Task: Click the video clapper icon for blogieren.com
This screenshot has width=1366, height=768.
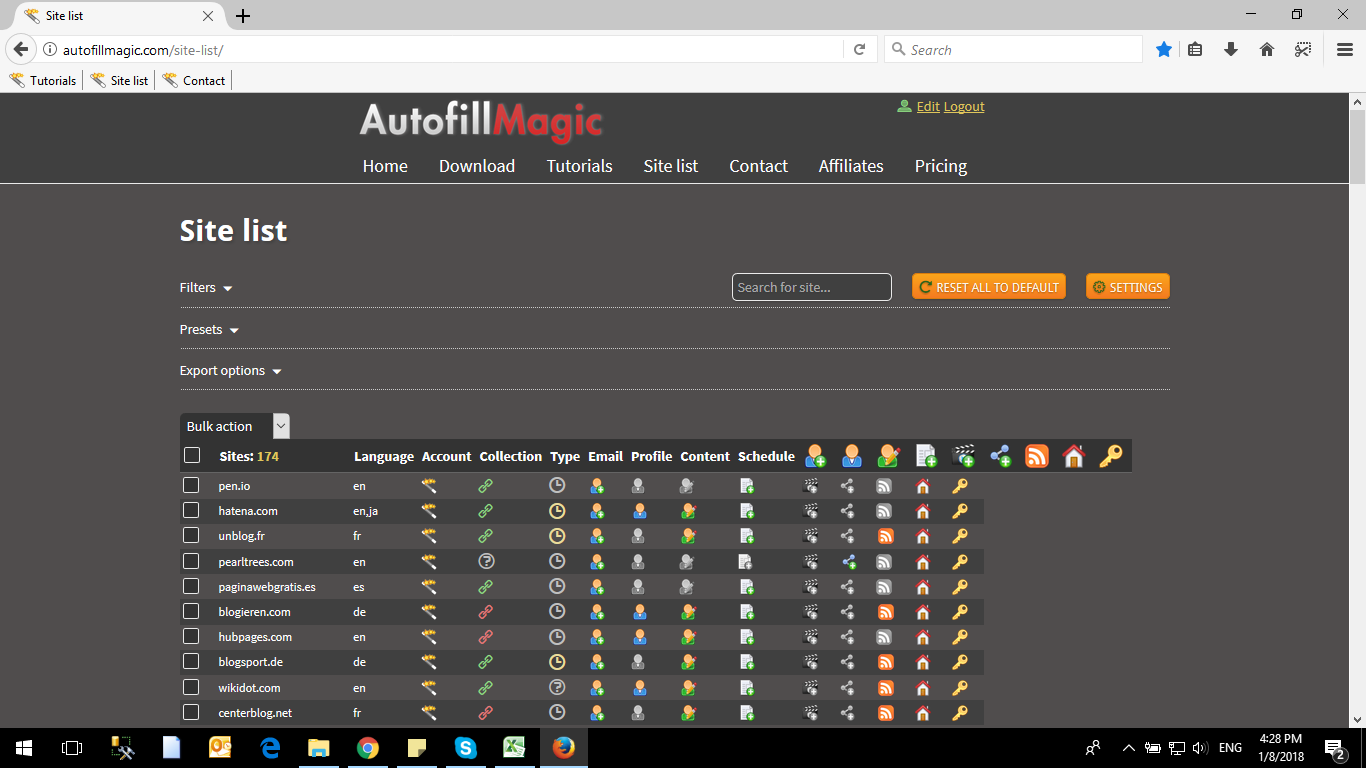Action: 811,612
